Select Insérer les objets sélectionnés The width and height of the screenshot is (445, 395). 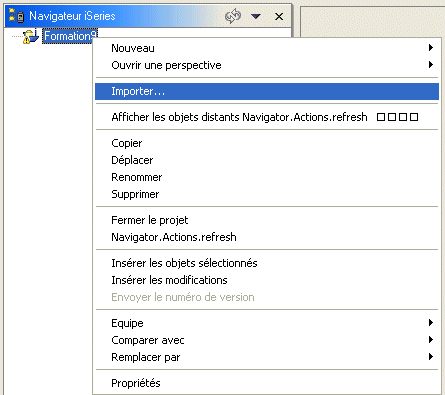pyautogui.click(x=267, y=263)
